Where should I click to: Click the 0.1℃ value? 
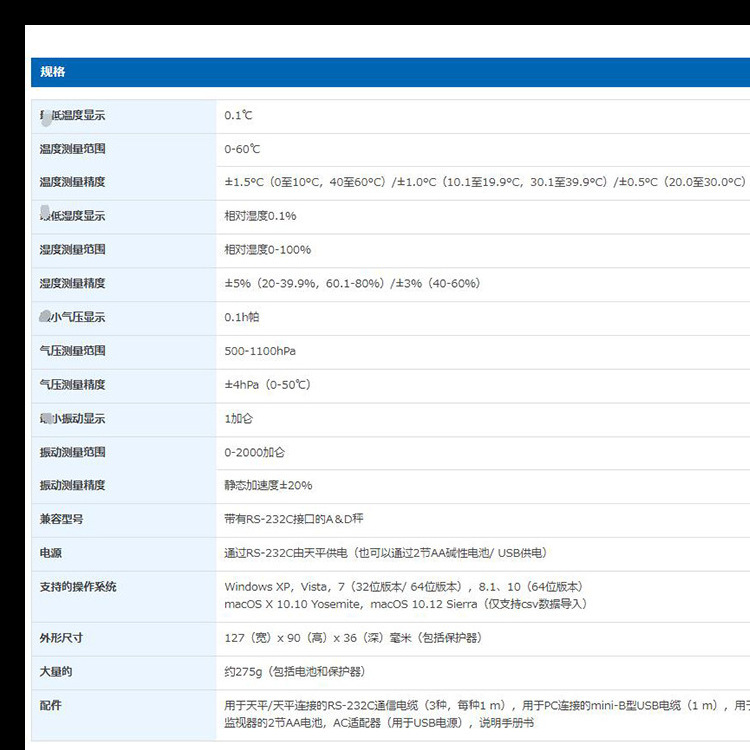(x=238, y=115)
